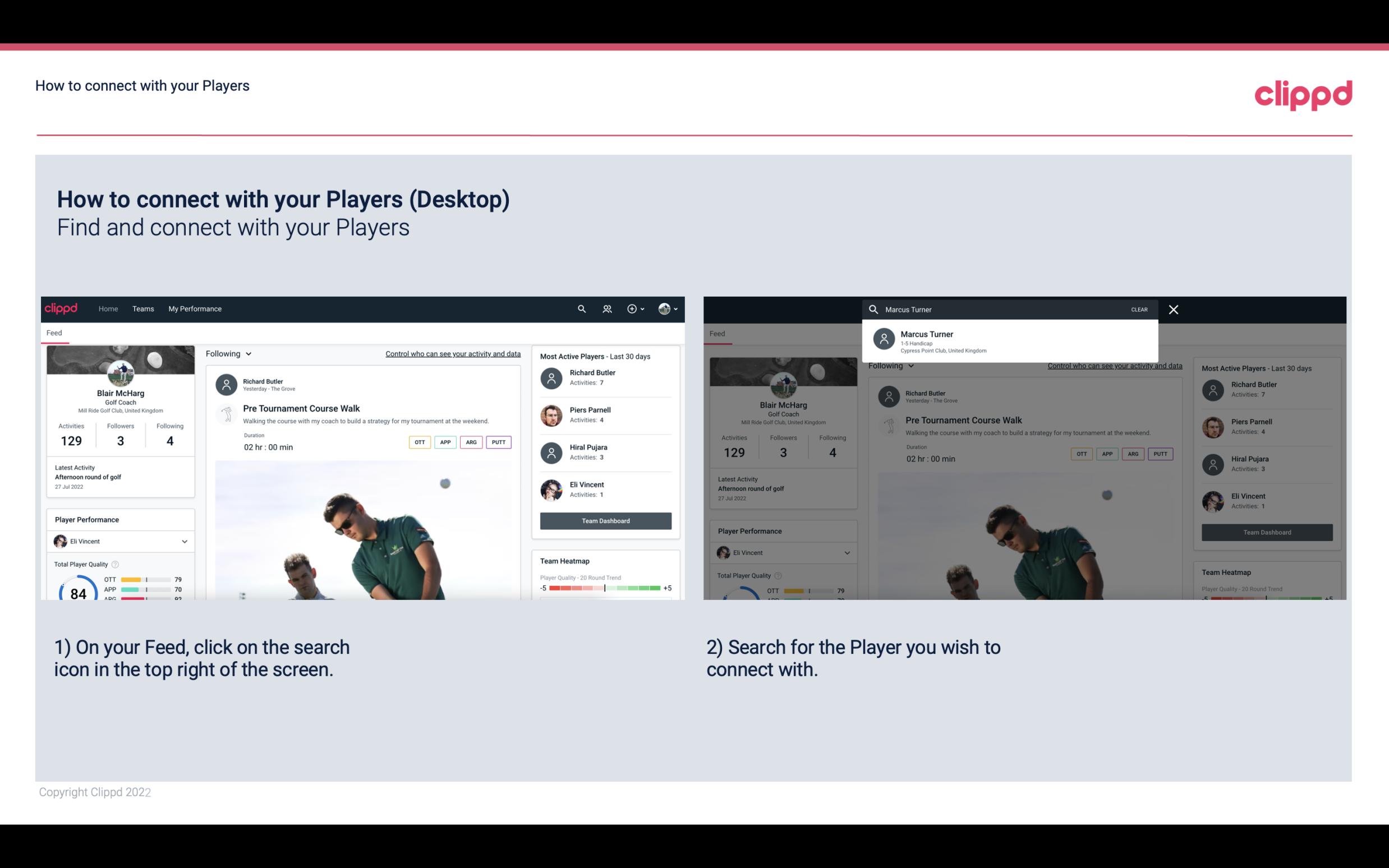Open the My Performance menu tab

(x=194, y=308)
